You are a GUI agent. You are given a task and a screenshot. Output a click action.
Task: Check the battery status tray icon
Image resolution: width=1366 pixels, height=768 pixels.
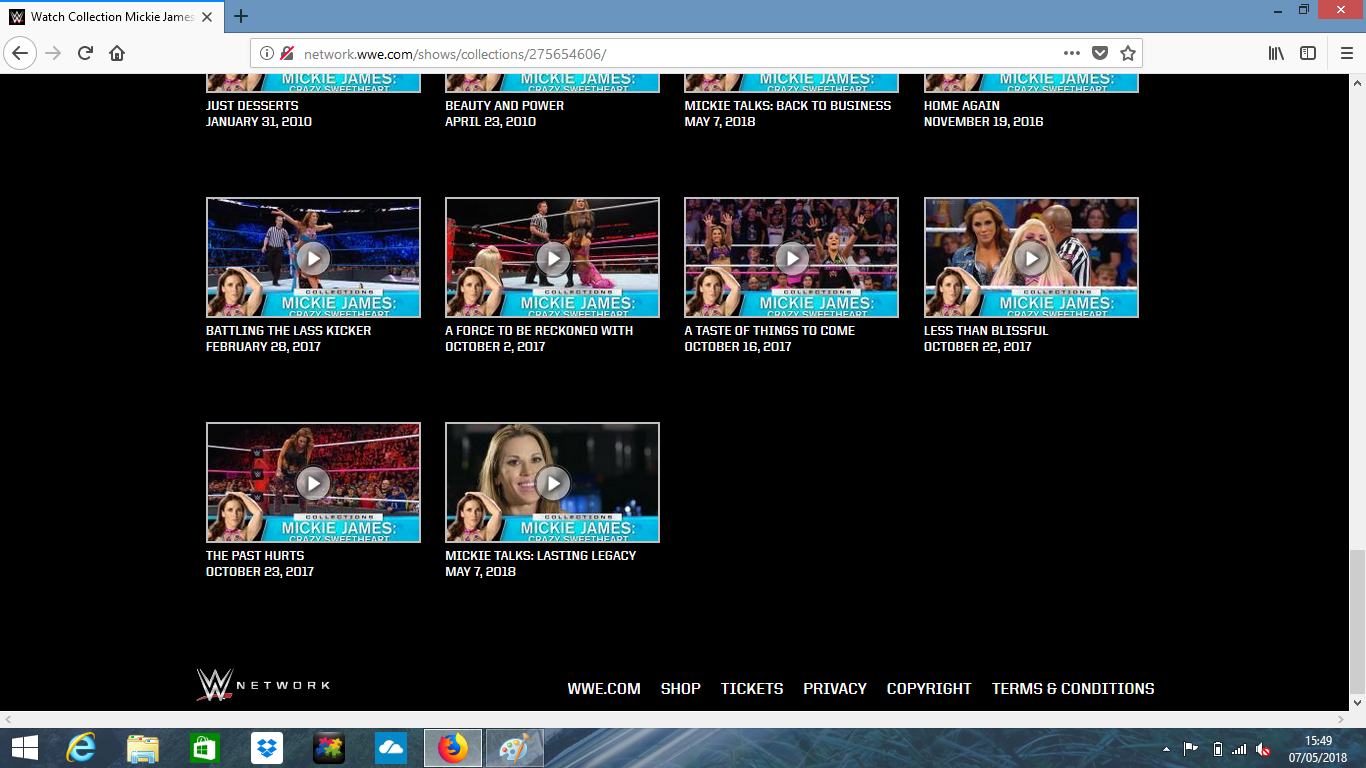click(x=1217, y=748)
